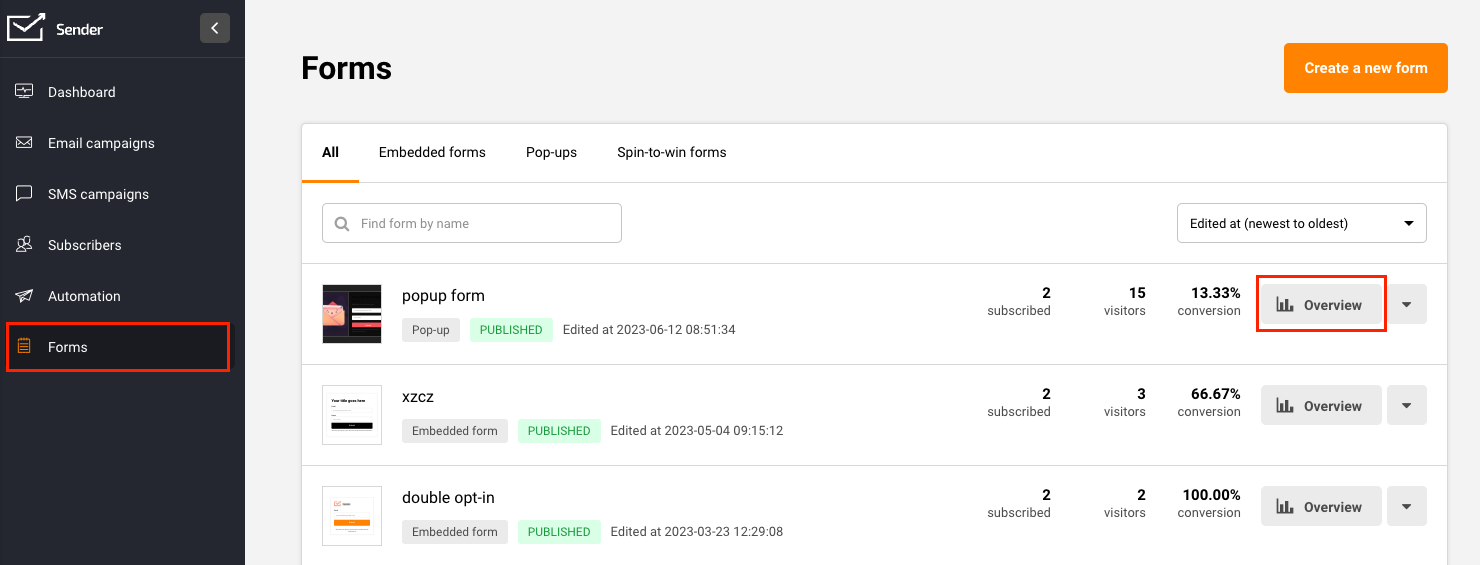The image size is (1480, 565).
Task: Go to Email campaigns in the sidebar
Action: (100, 143)
